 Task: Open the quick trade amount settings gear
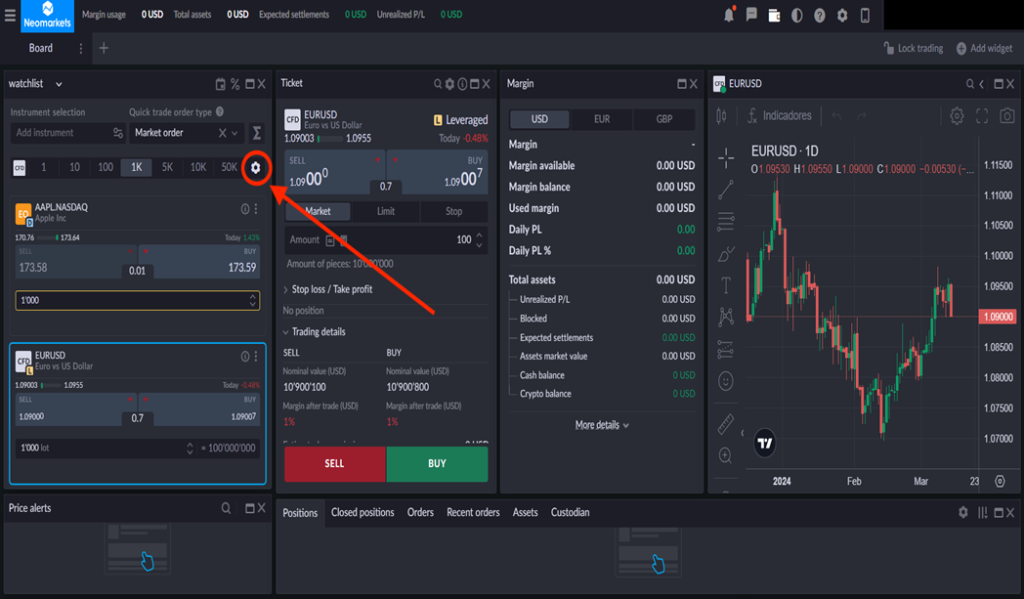pyautogui.click(x=255, y=167)
